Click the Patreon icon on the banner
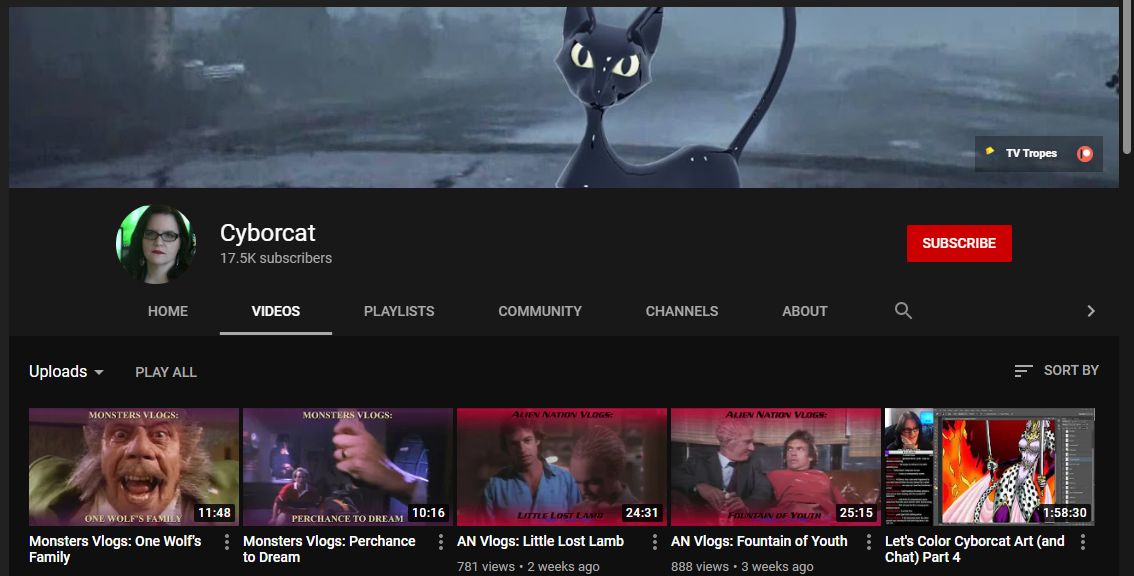Image resolution: width=1134 pixels, height=576 pixels. pyautogui.click(x=1084, y=153)
